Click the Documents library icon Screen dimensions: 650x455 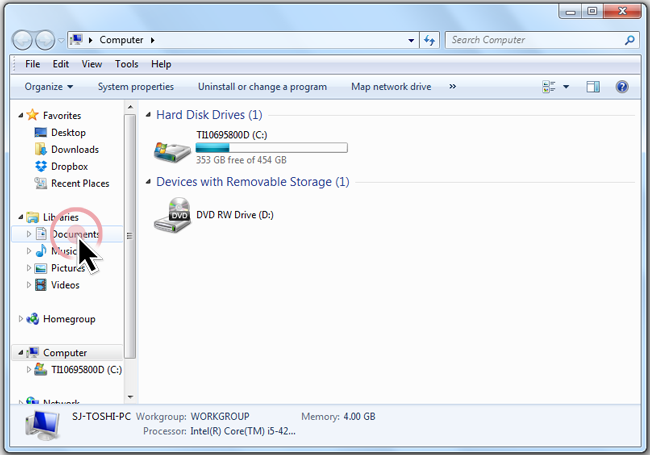coord(41,234)
